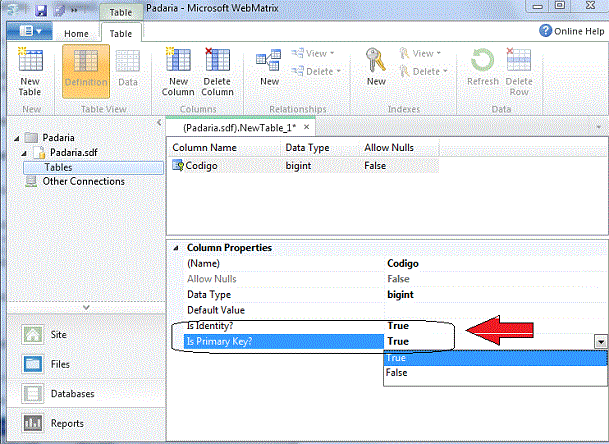Open the Indexes View dropdown
This screenshot has height=444, width=609.
tap(420, 53)
